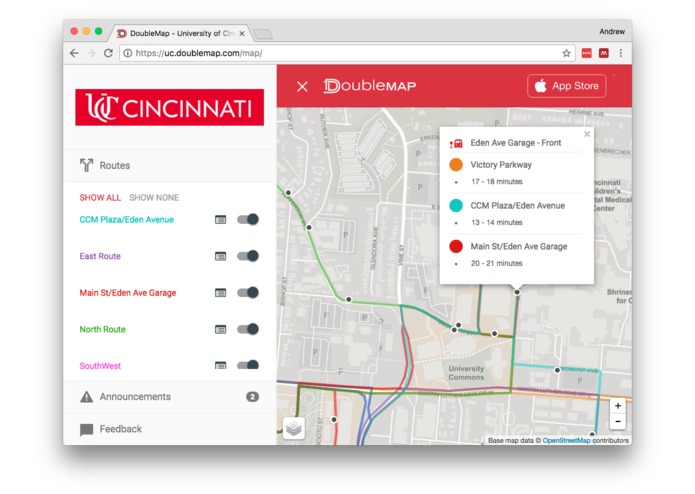
Task: Open the East Route schedule icon
Action: tap(220, 256)
